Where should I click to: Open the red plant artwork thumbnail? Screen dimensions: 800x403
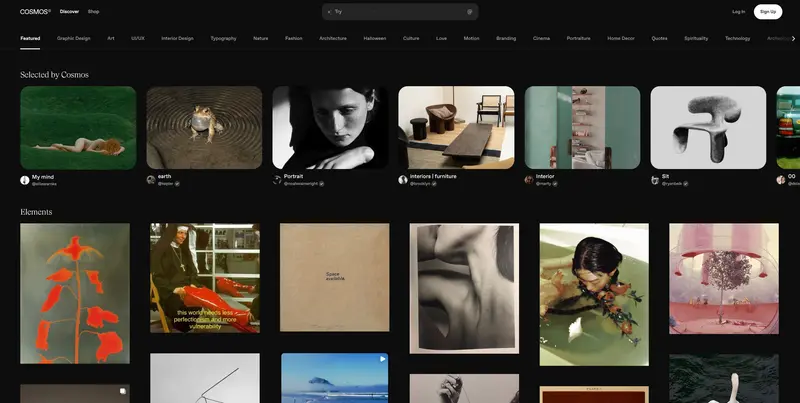tap(75, 293)
